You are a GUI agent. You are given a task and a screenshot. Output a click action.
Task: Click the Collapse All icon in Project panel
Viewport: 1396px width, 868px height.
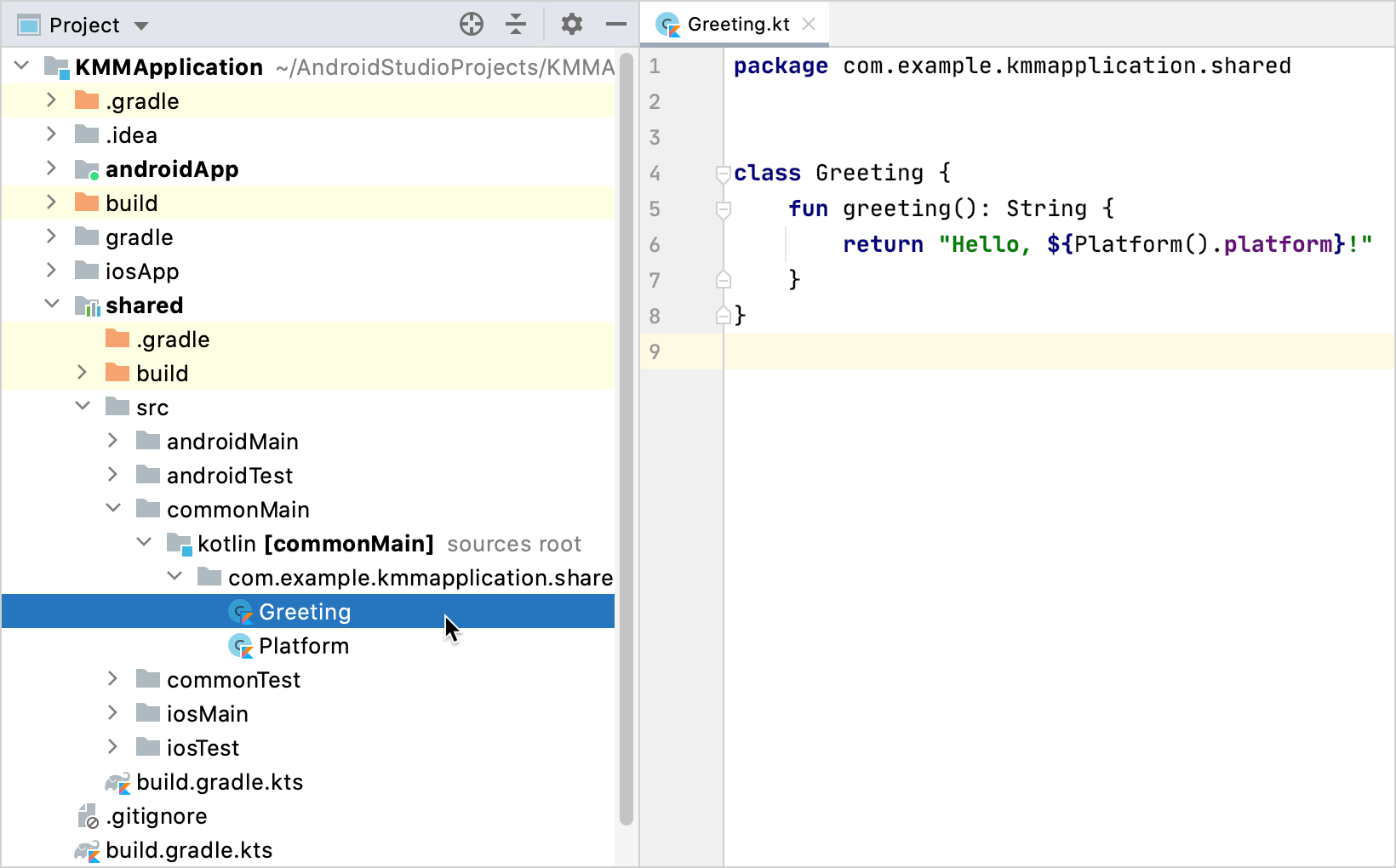(516, 24)
